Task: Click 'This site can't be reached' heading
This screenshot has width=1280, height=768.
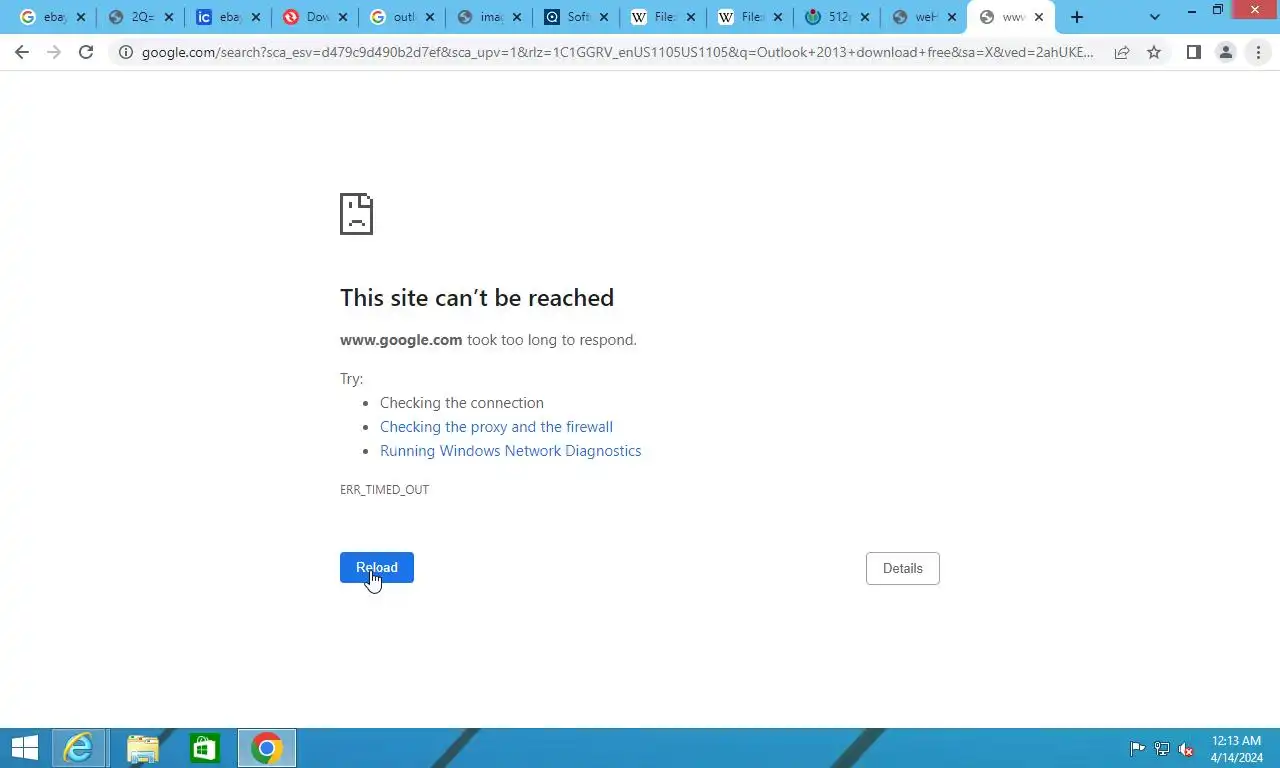Action: click(477, 298)
